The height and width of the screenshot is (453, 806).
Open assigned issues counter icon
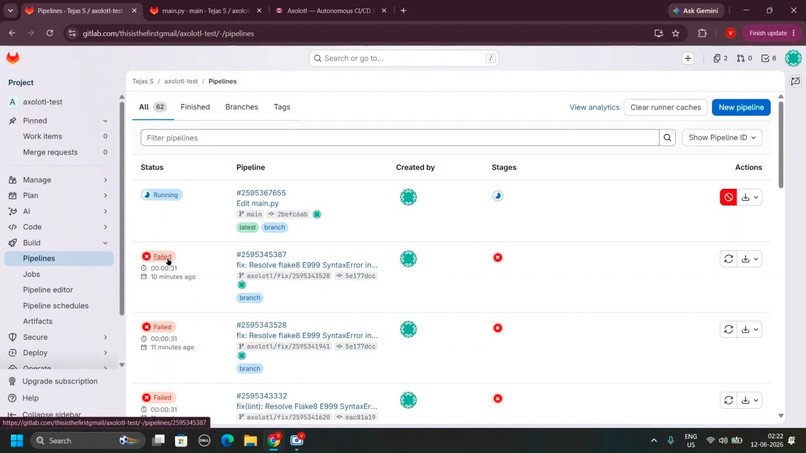point(720,58)
